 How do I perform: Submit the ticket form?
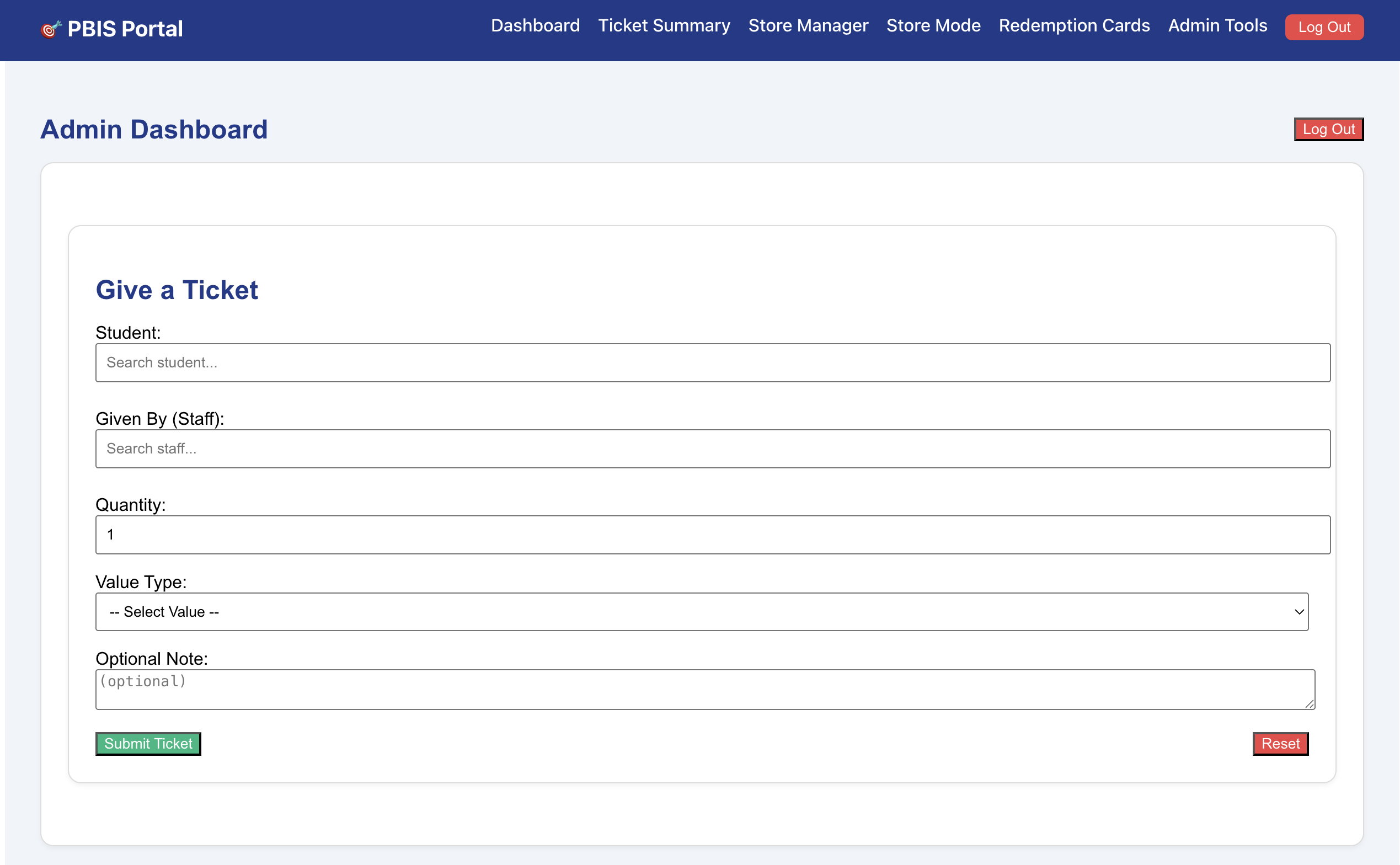point(148,744)
